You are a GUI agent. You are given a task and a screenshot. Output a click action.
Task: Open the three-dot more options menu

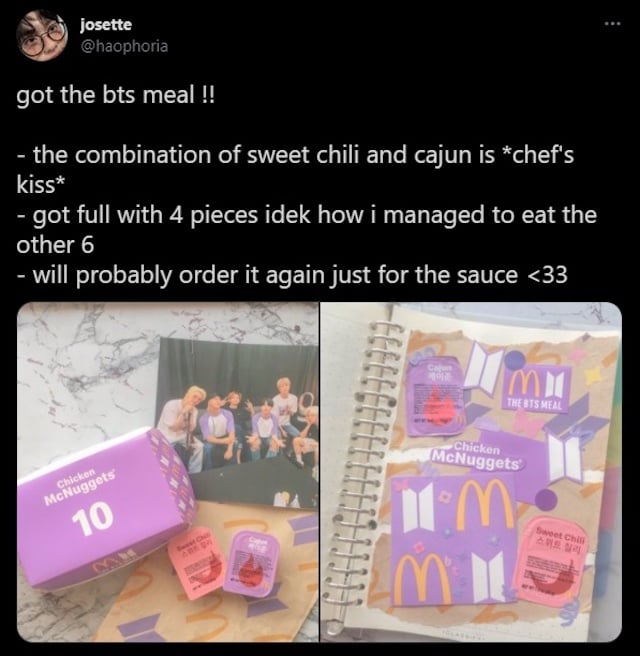[x=613, y=23]
